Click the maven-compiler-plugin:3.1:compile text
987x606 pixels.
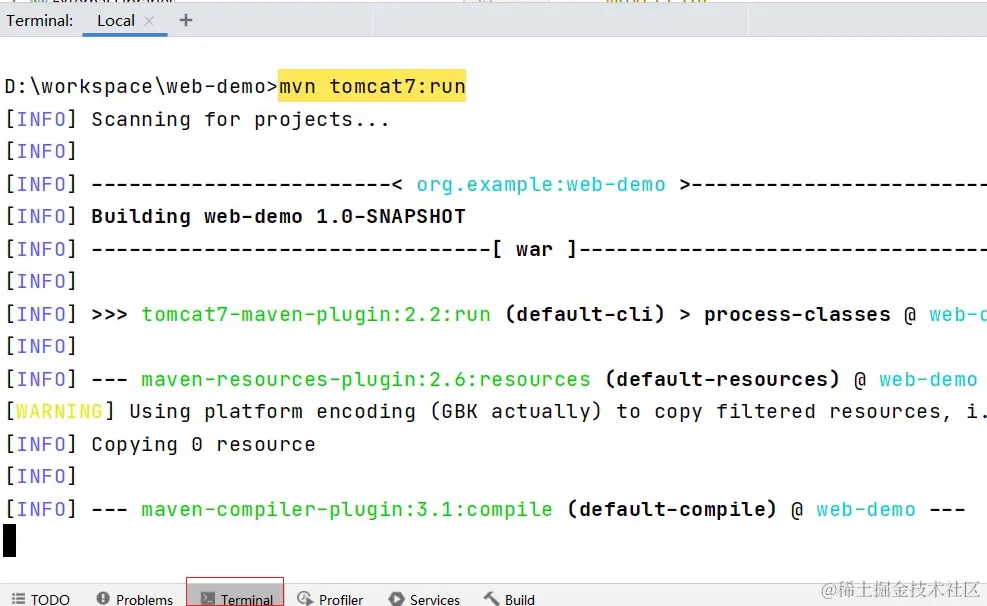pyautogui.click(x=347, y=509)
